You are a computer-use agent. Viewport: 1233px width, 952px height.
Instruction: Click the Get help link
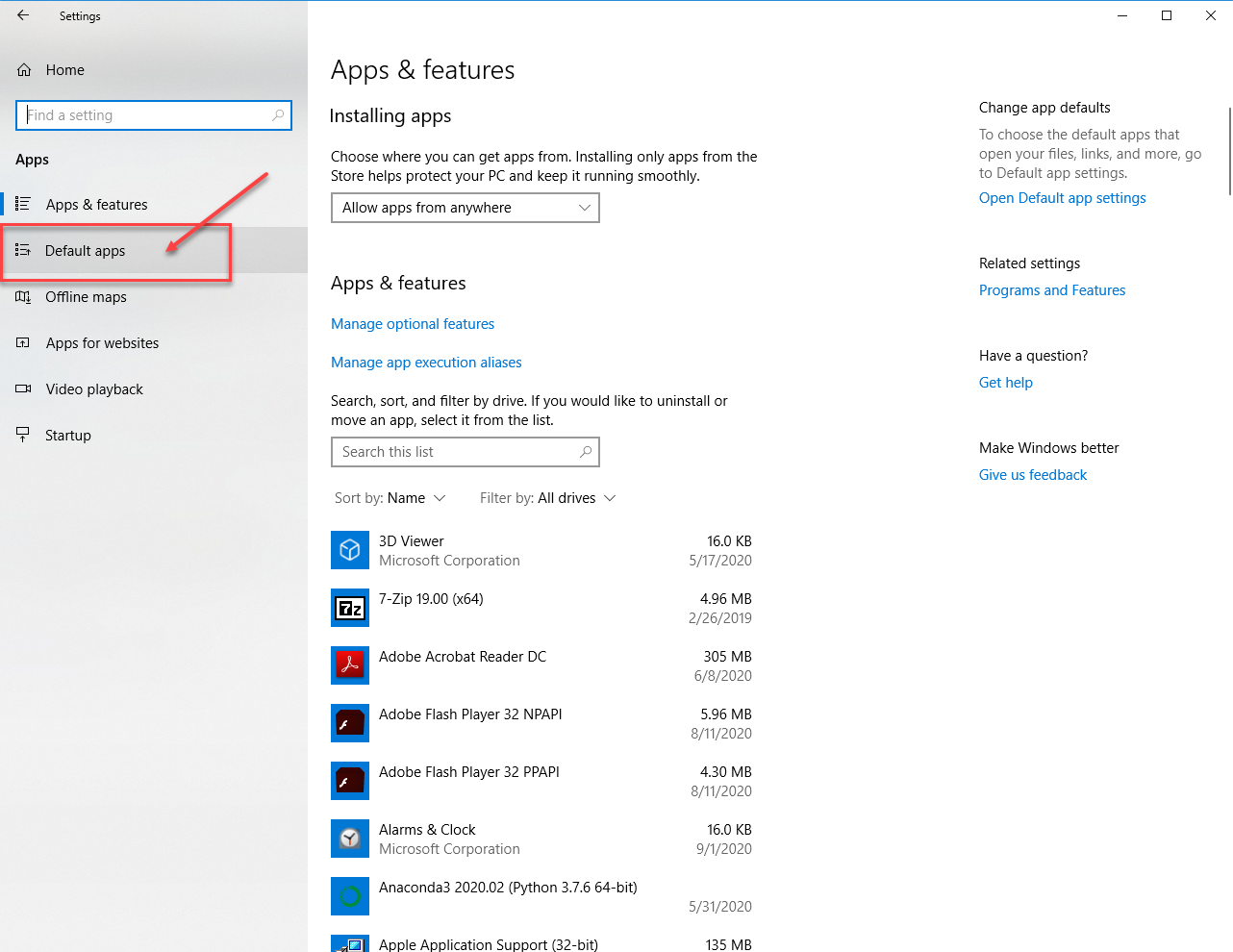tap(1006, 383)
